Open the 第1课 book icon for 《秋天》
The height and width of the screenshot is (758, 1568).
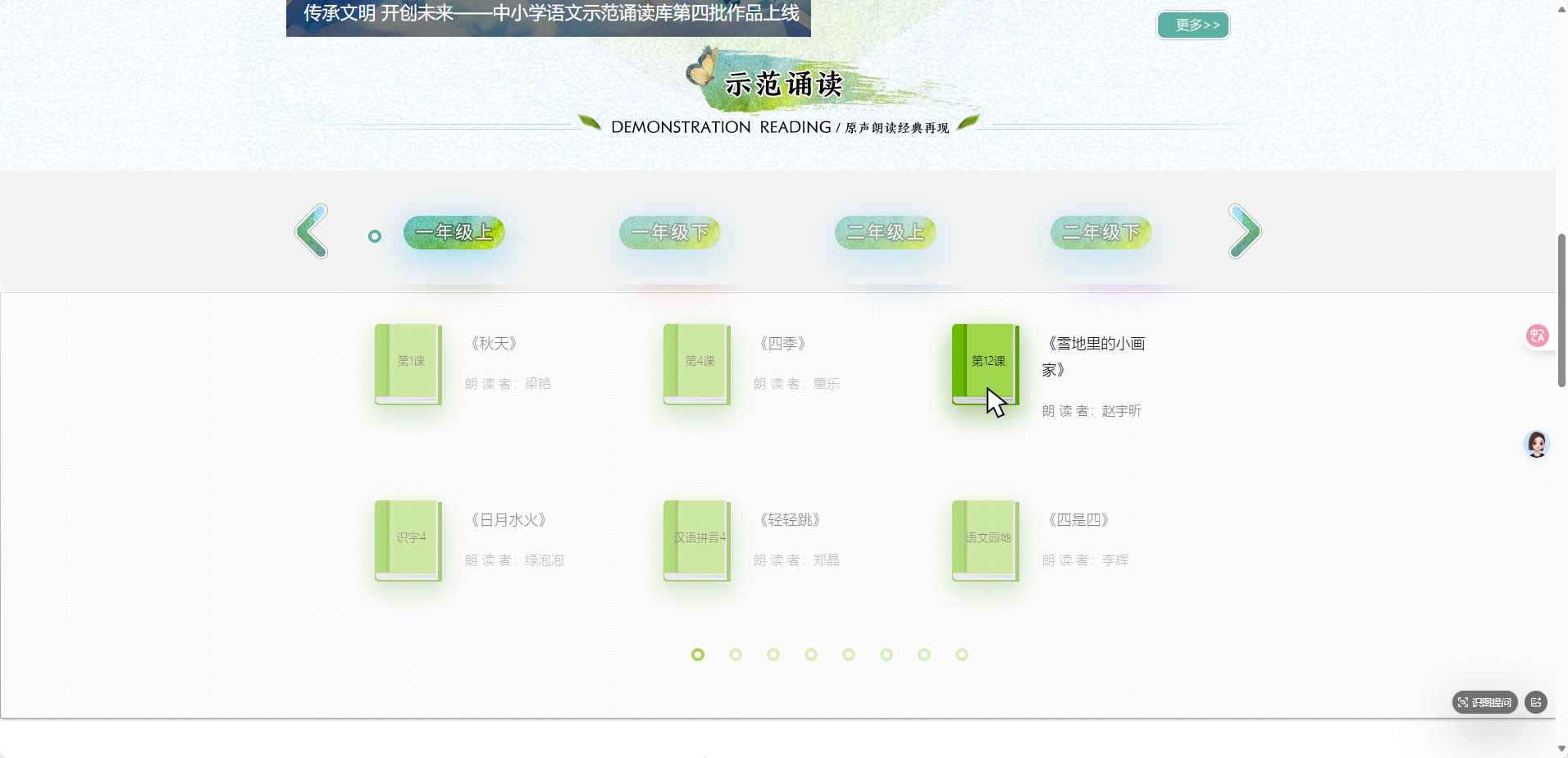(x=408, y=364)
